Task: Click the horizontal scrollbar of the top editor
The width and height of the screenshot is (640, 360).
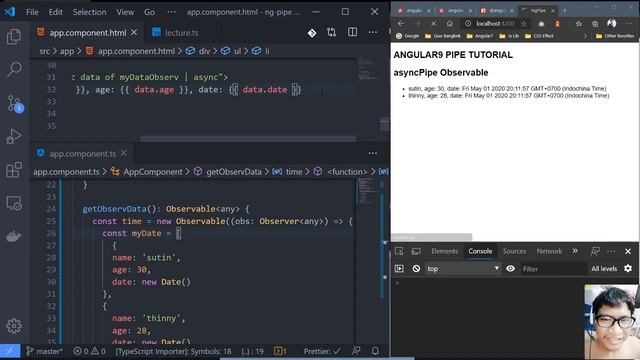Action: [x=248, y=138]
